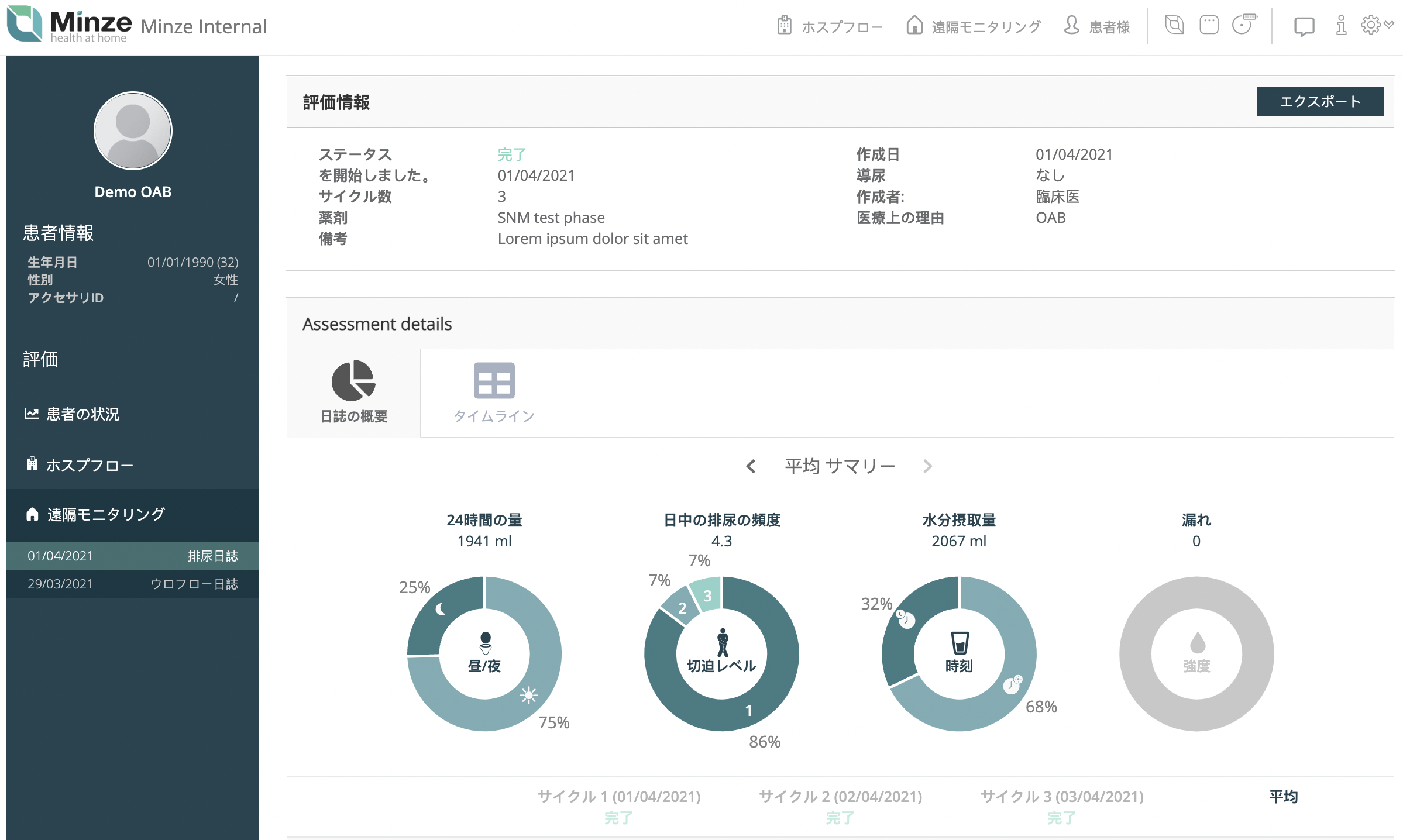Open 患者の状況 in sidebar
The width and height of the screenshot is (1403, 840).
coord(82,414)
